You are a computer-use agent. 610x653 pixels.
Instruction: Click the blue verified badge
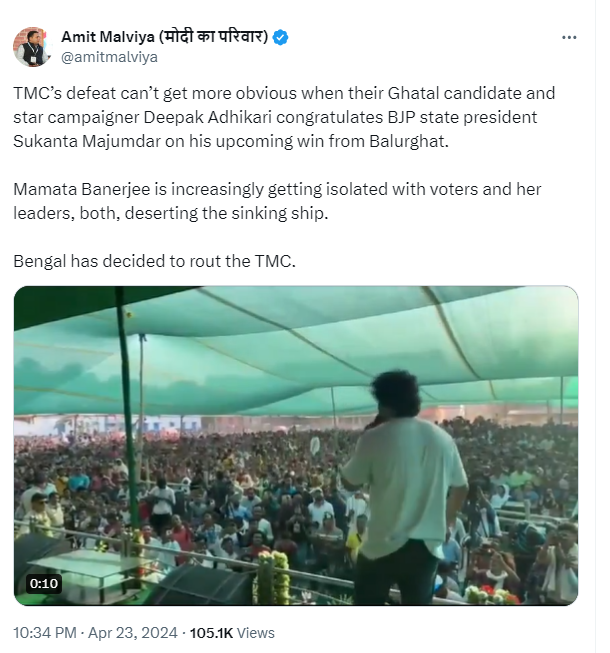click(282, 38)
